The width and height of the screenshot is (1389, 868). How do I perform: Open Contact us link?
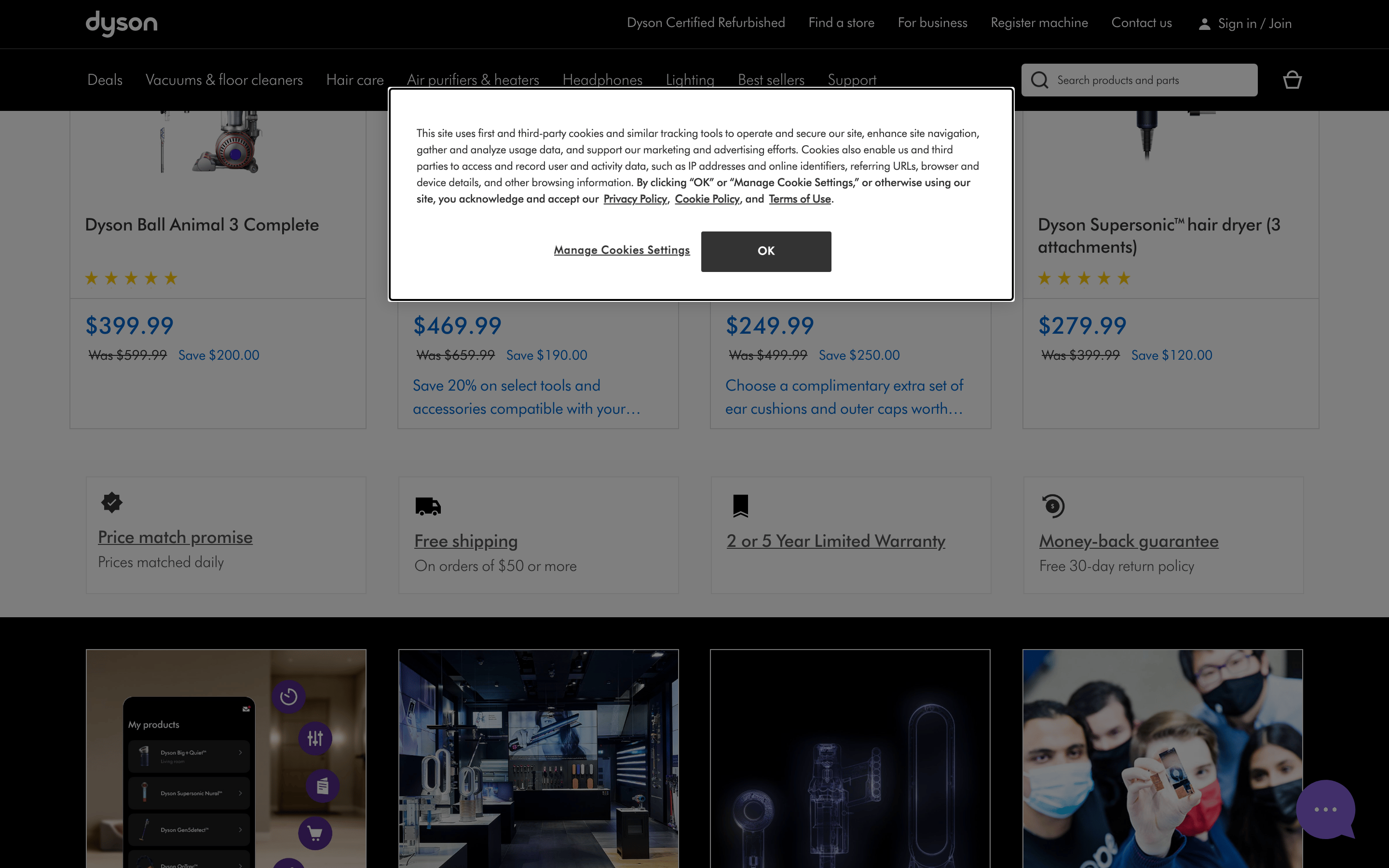tap(1141, 23)
